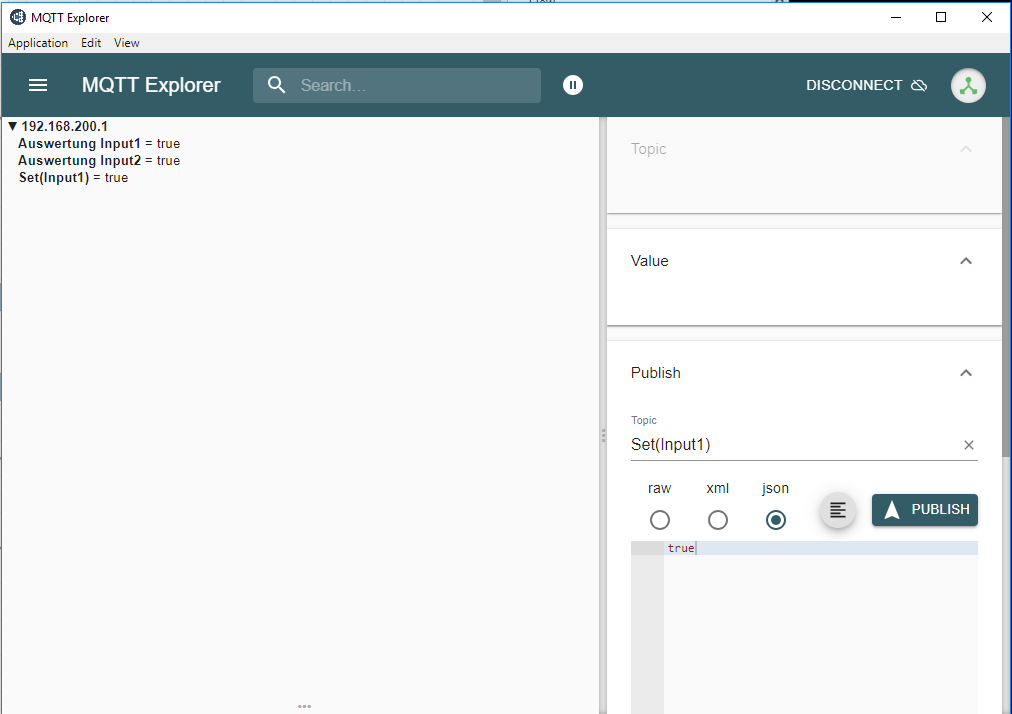Collapse the Value panel
This screenshot has width=1012, height=714.
tap(965, 261)
